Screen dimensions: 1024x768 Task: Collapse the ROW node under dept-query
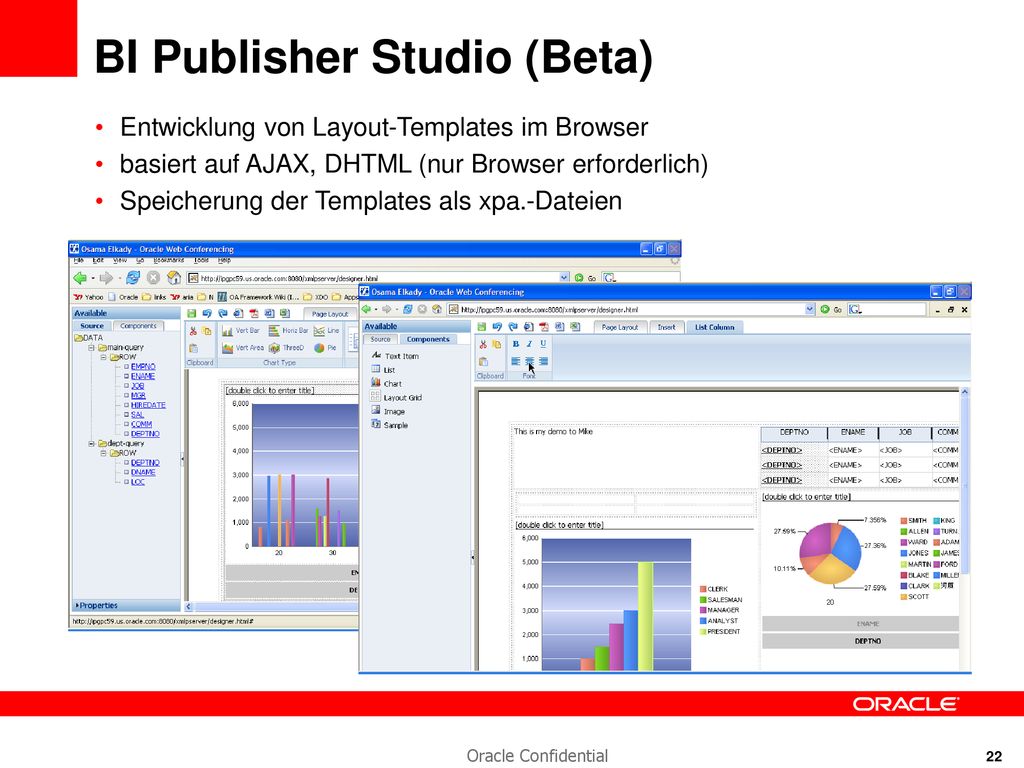(x=103, y=453)
